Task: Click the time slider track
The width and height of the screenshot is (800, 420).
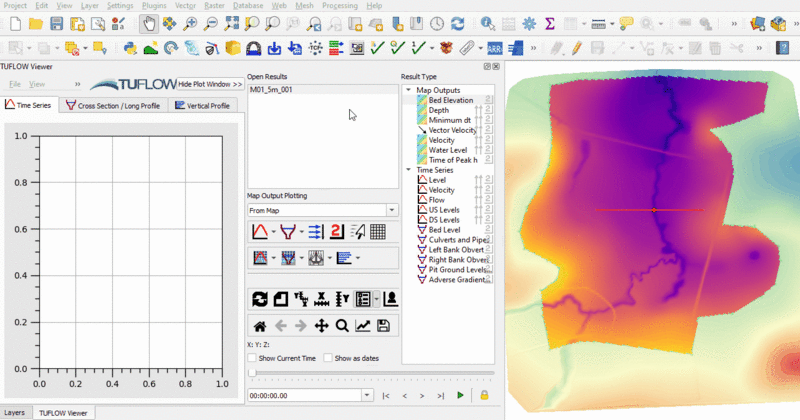Action: click(370, 374)
